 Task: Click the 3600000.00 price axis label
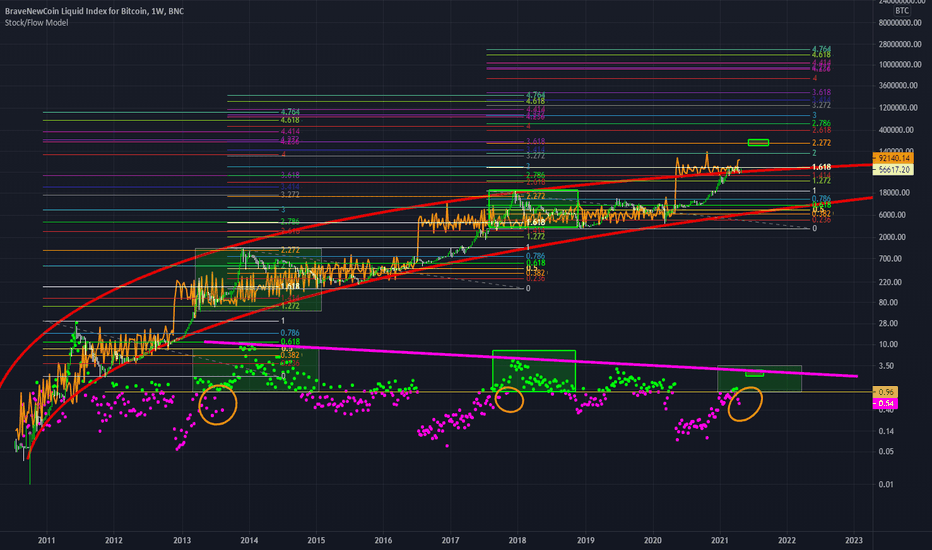(898, 86)
